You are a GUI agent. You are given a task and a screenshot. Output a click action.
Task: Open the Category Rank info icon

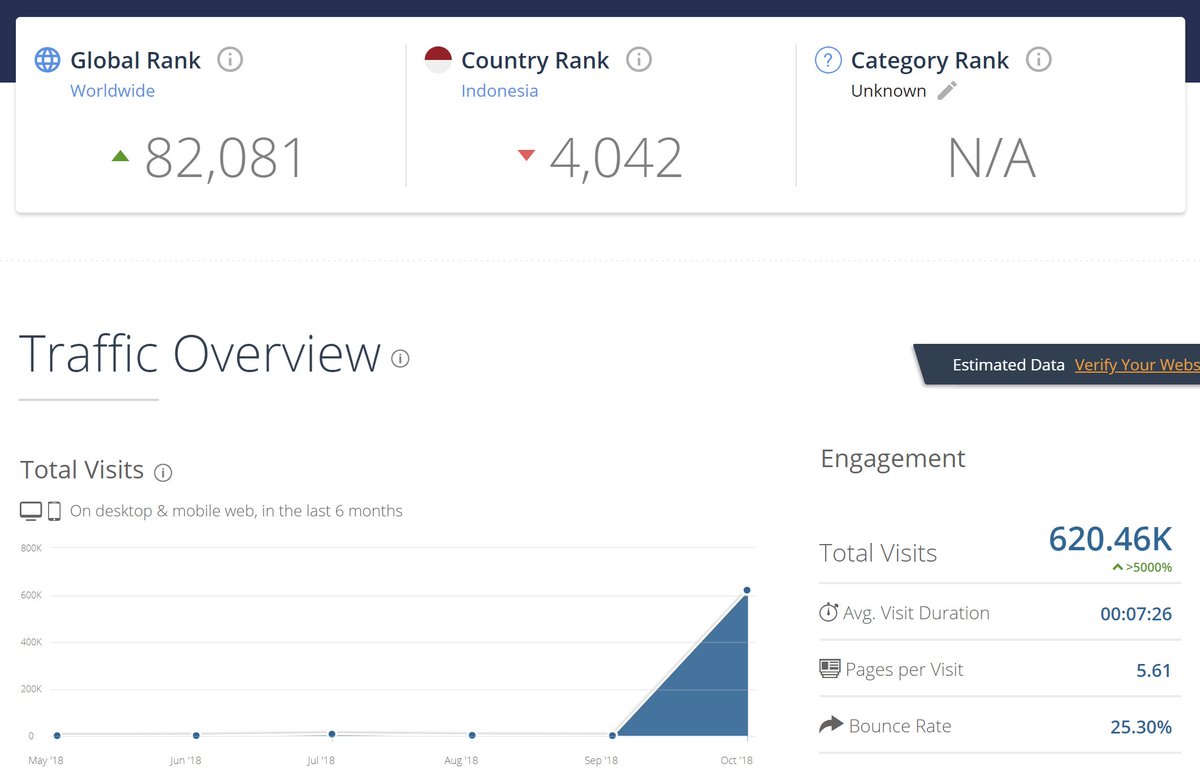pyautogui.click(x=1039, y=60)
